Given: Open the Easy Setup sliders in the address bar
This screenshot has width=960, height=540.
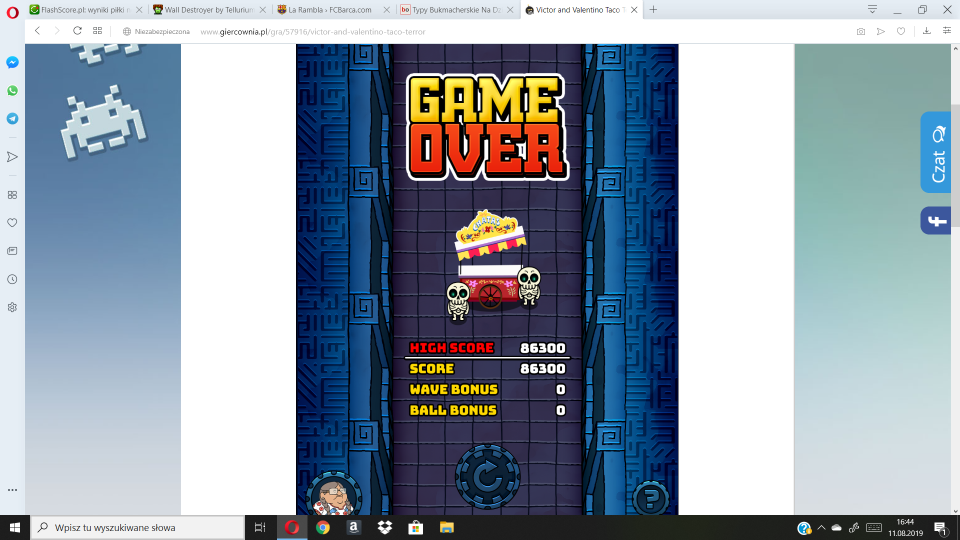Looking at the screenshot, I should 946,31.
